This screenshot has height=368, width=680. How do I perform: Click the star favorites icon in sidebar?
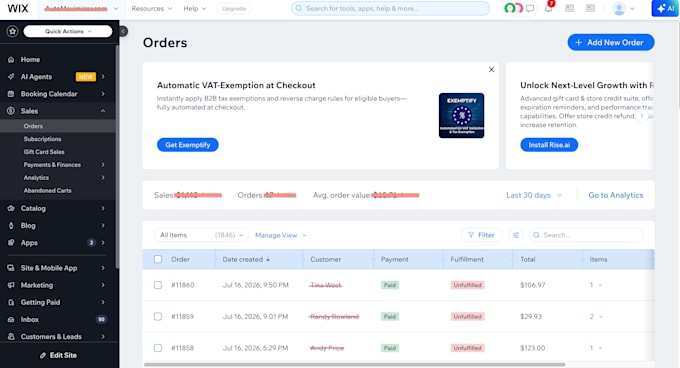[12, 31]
